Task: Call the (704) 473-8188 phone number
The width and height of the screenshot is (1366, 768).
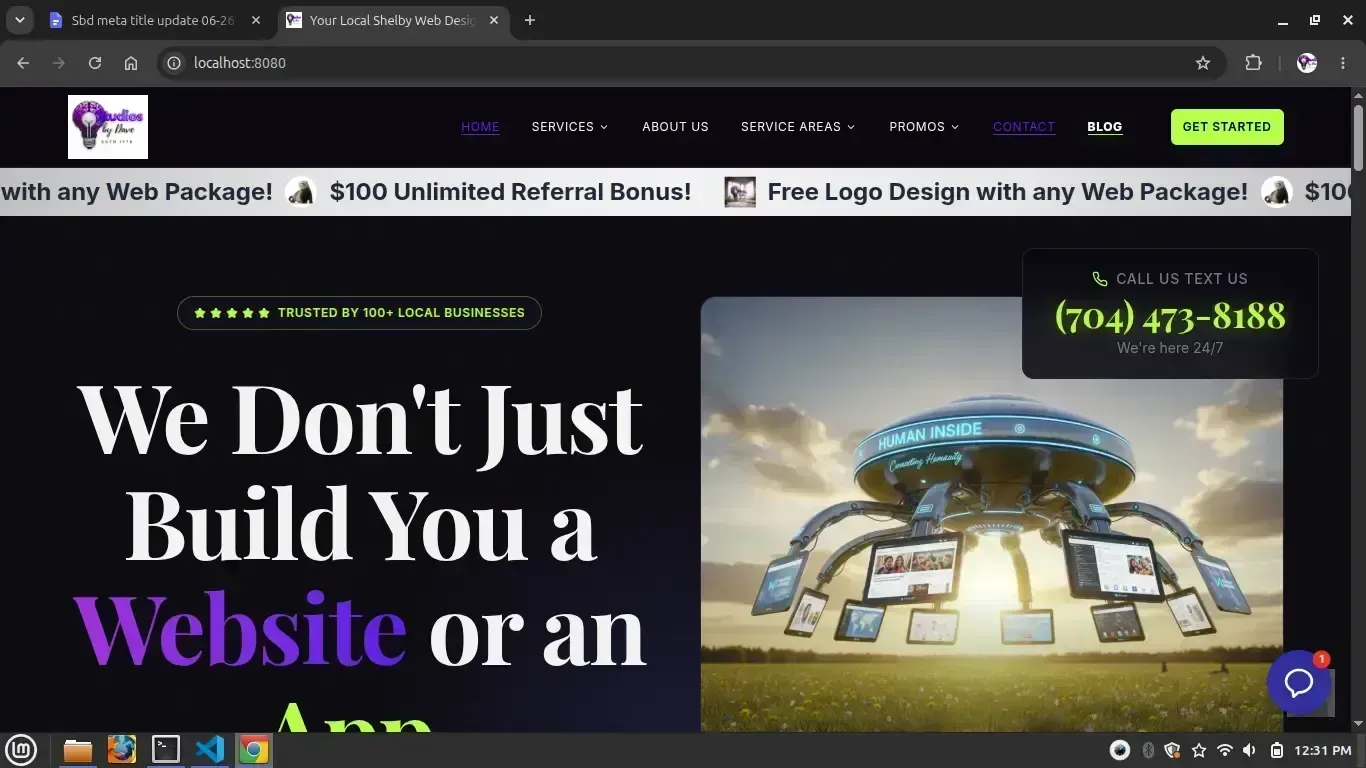Action: (1170, 316)
